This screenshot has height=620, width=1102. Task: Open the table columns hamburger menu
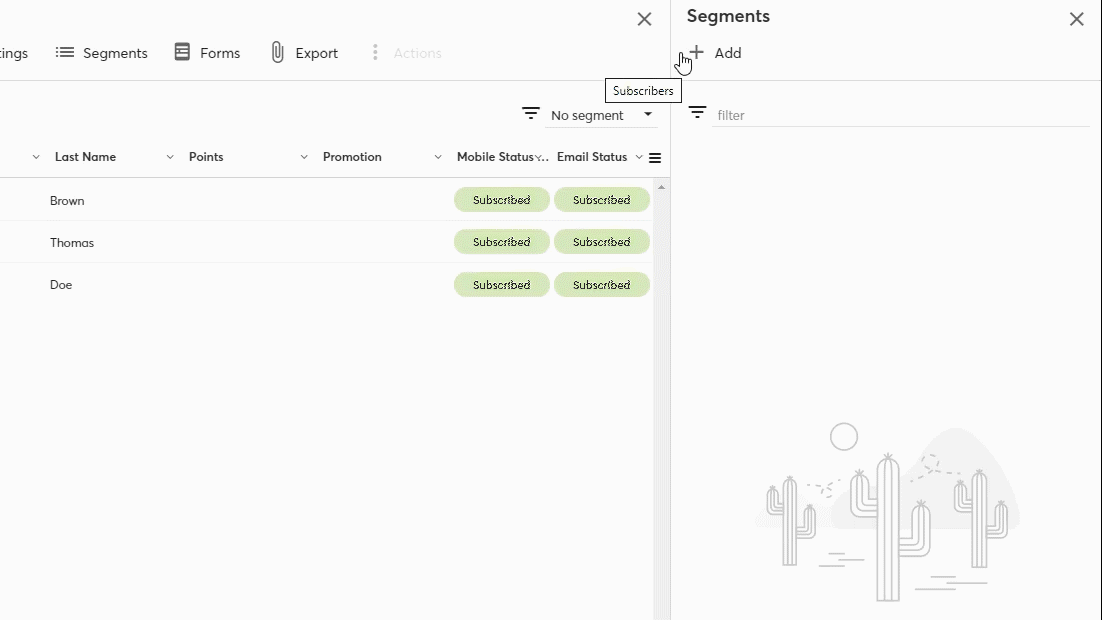click(x=655, y=158)
